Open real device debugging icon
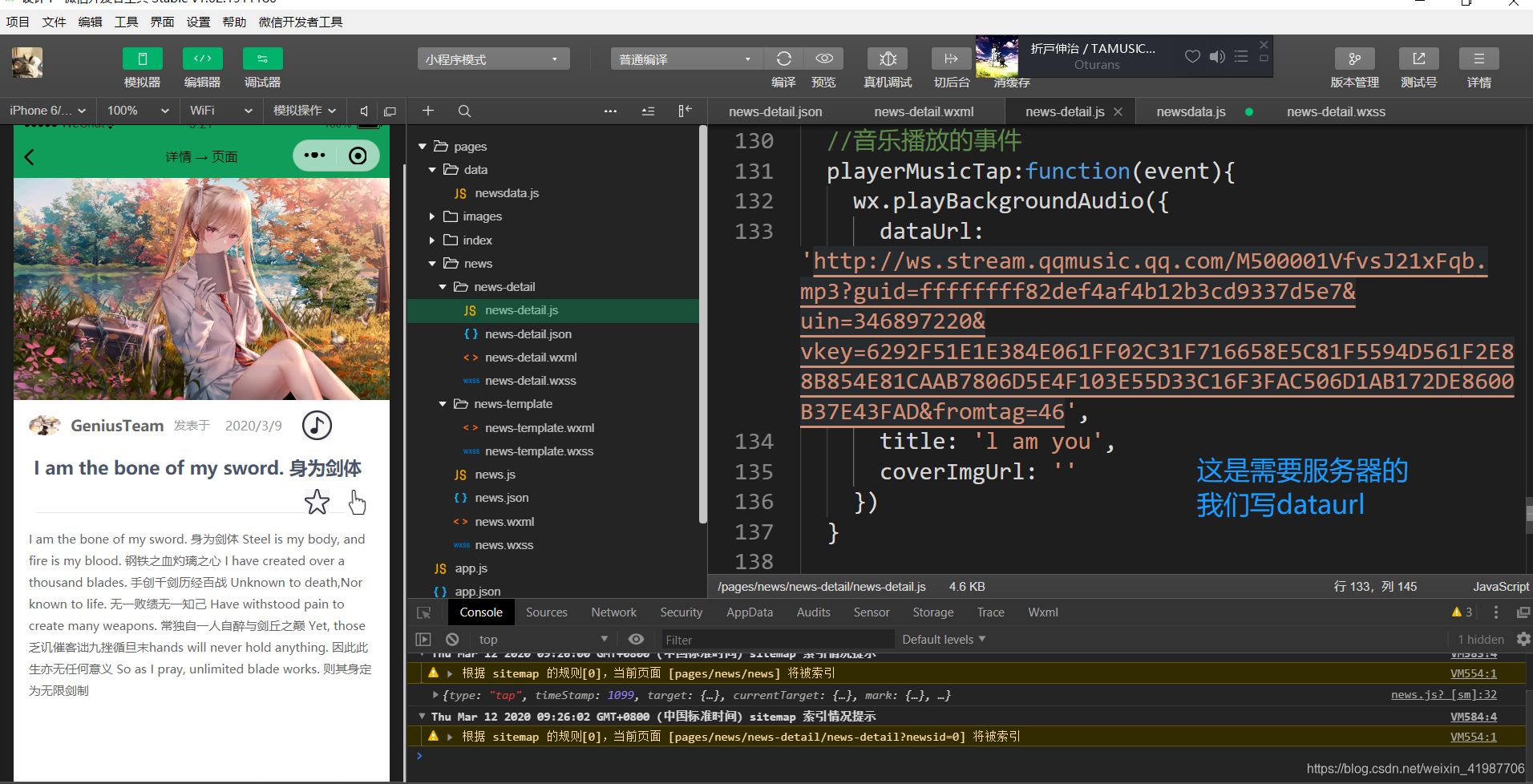This screenshot has height=784, width=1533. pos(888,59)
